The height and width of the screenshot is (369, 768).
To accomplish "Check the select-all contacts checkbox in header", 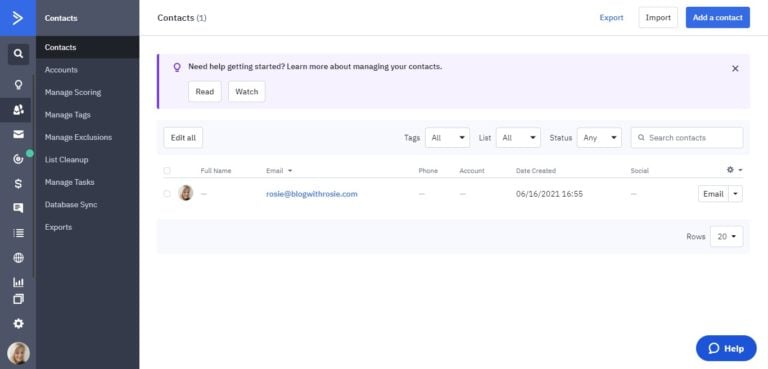I will tap(167, 171).
